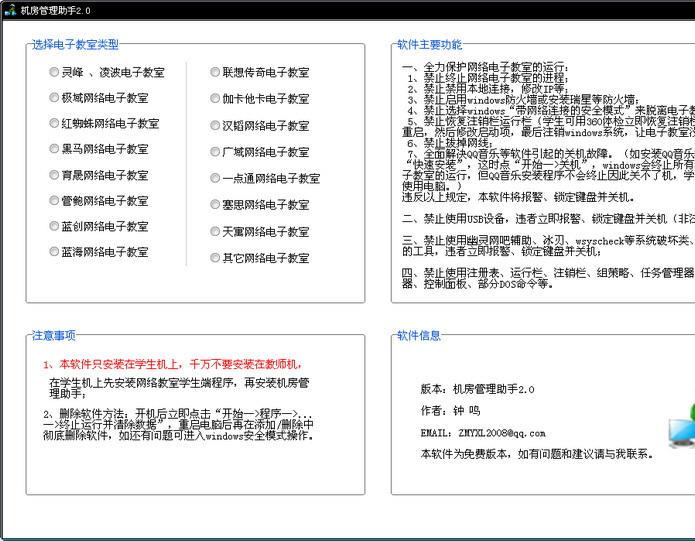Click the 机房管理助手2.0 title bar text
The width and height of the screenshot is (695, 541).
(55, 10)
